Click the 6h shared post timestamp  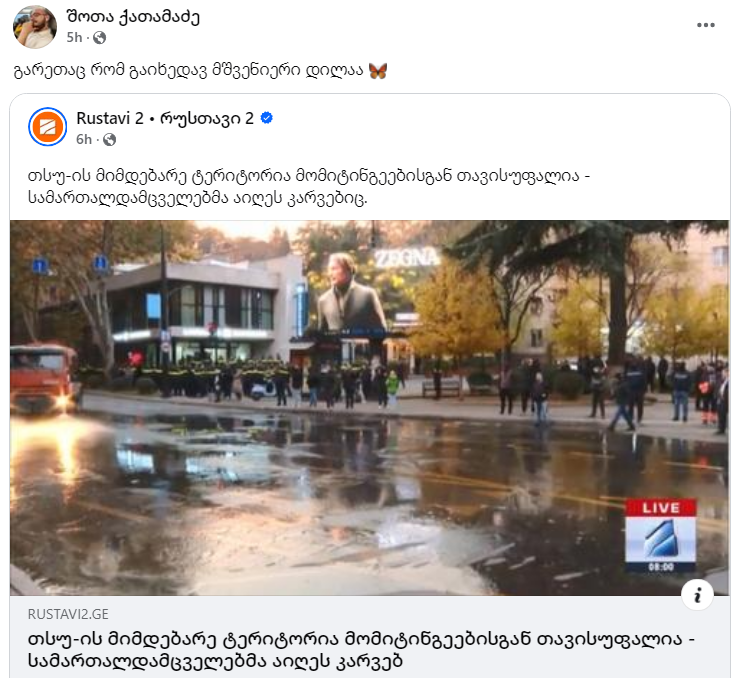(84, 139)
